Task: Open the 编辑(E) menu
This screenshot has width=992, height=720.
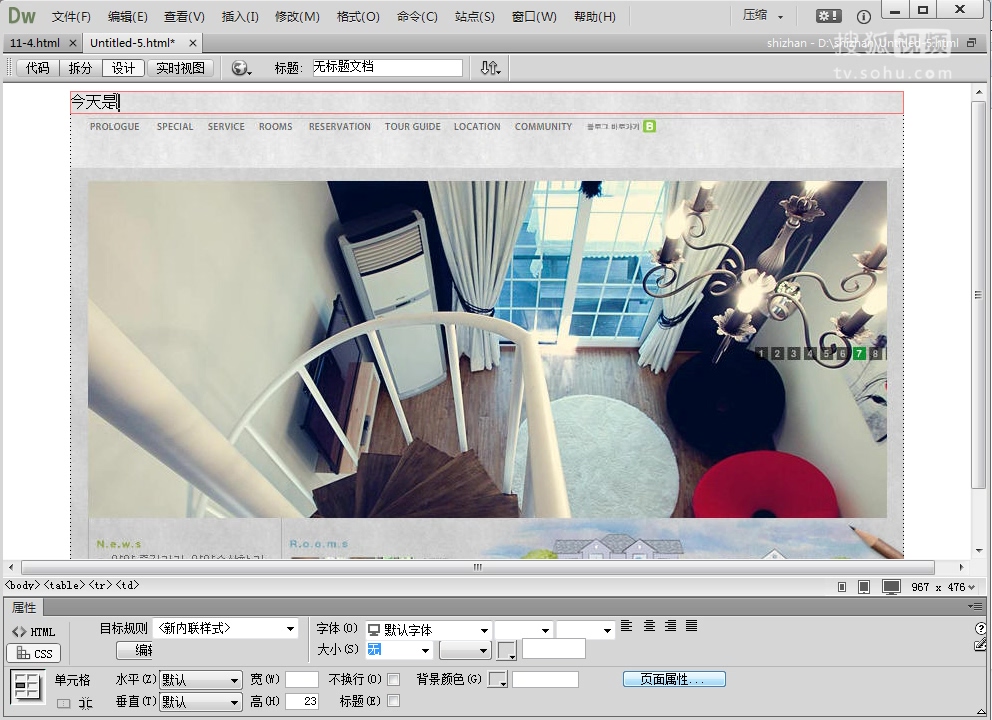Action: pyautogui.click(x=128, y=16)
